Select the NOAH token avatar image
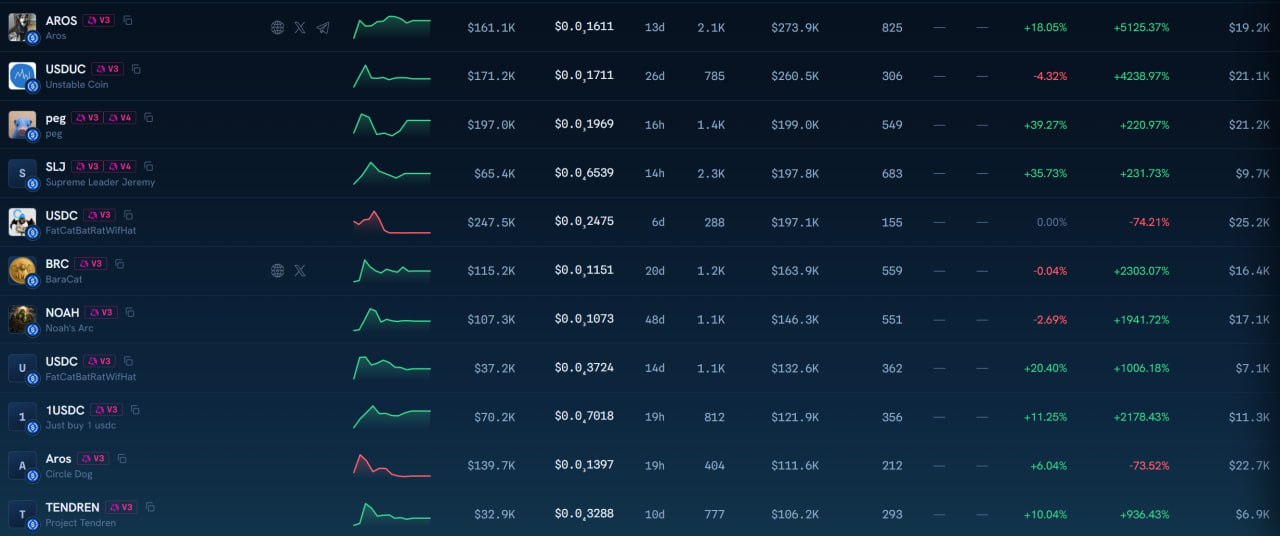The height and width of the screenshot is (536, 1280). [x=22, y=319]
